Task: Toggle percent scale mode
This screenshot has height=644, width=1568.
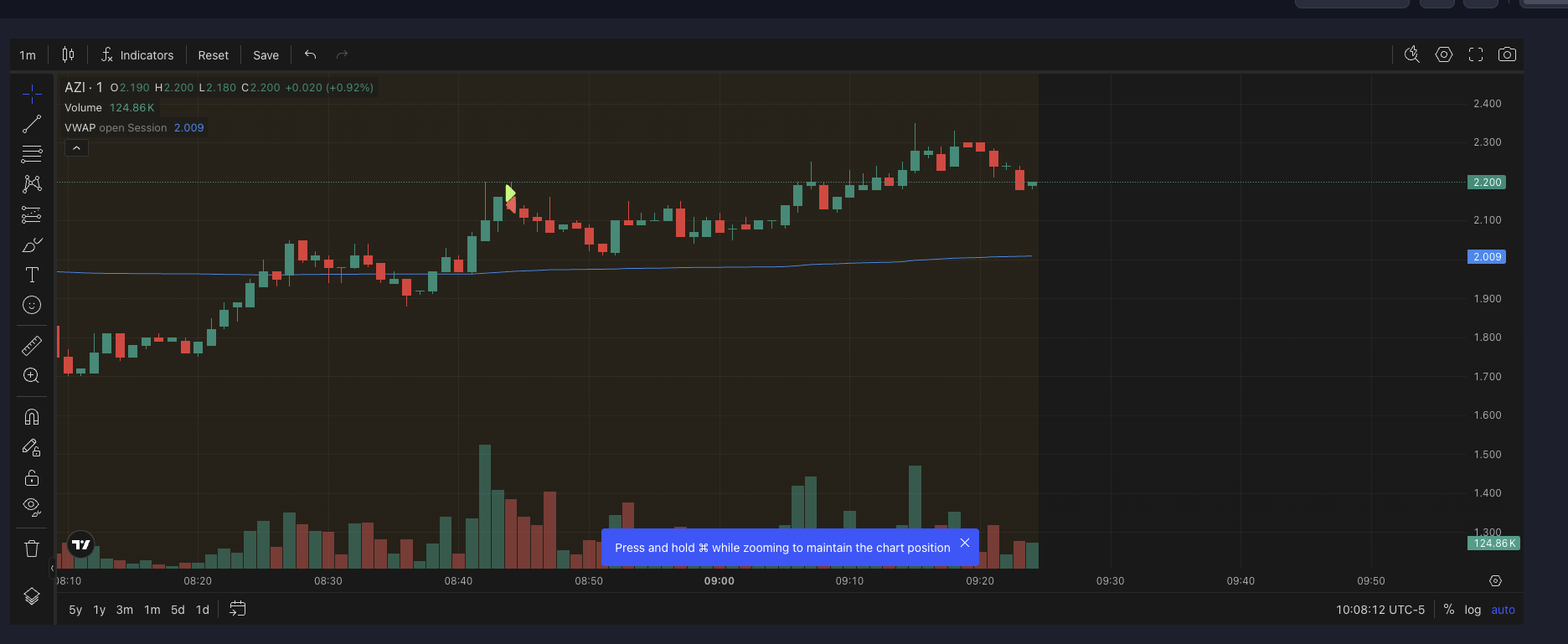Action: pyautogui.click(x=1449, y=610)
